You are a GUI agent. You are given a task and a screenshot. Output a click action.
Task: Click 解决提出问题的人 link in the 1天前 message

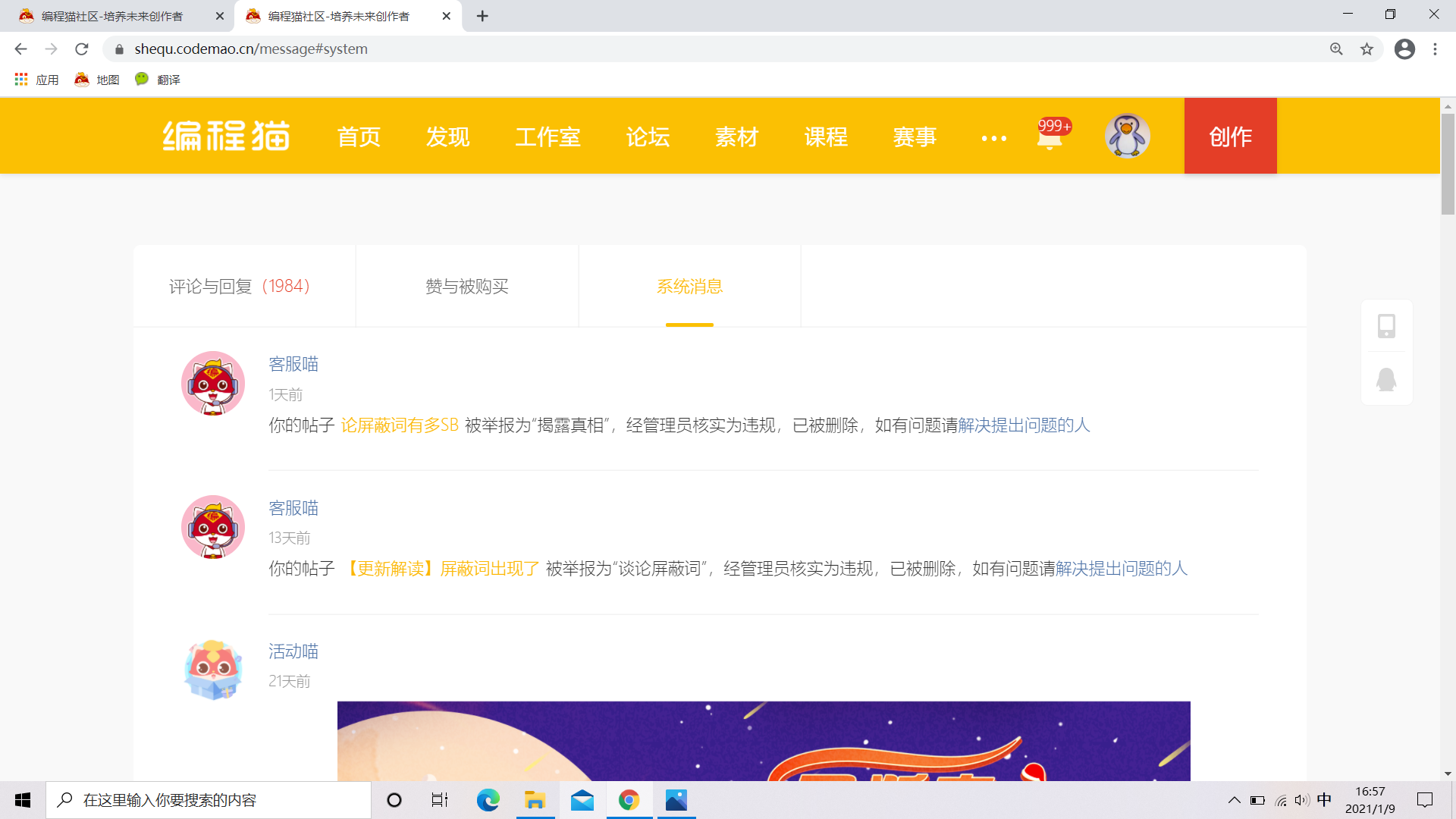click(1024, 425)
